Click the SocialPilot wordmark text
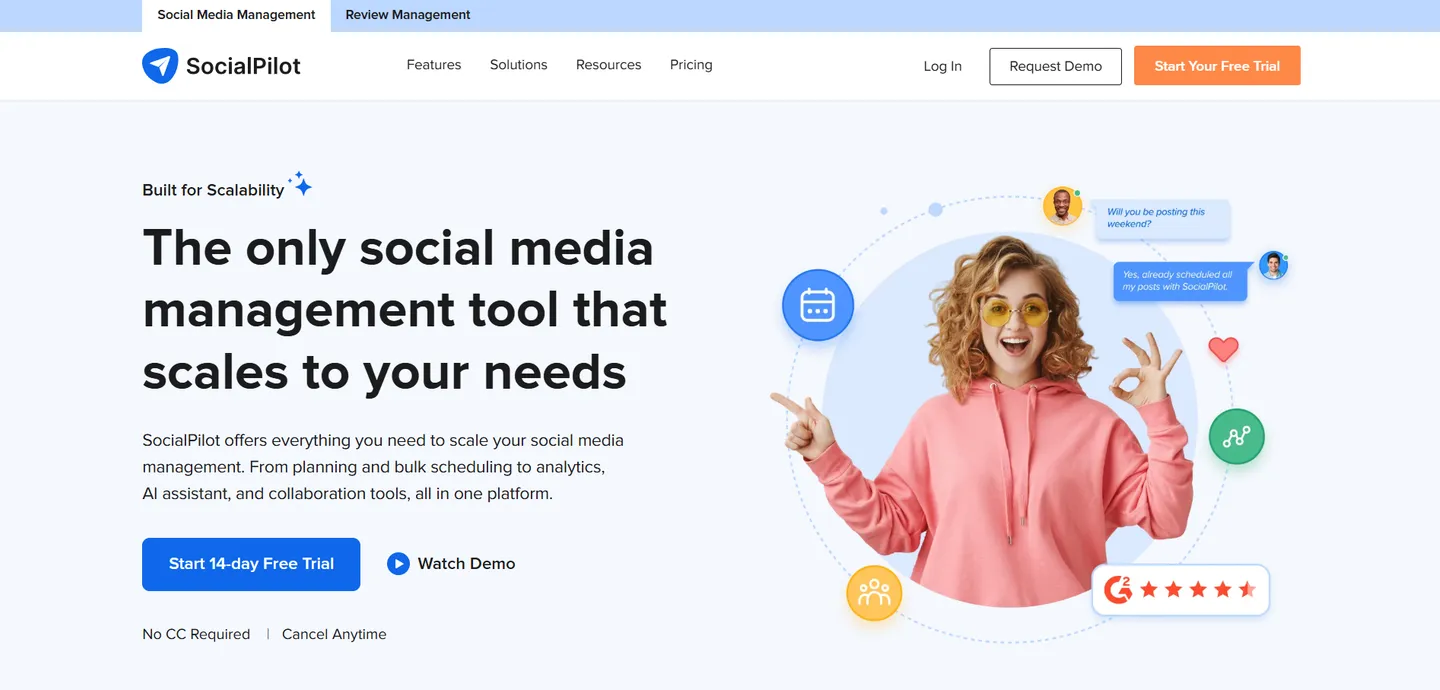Screen dimensions: 1440x690 pos(243,67)
